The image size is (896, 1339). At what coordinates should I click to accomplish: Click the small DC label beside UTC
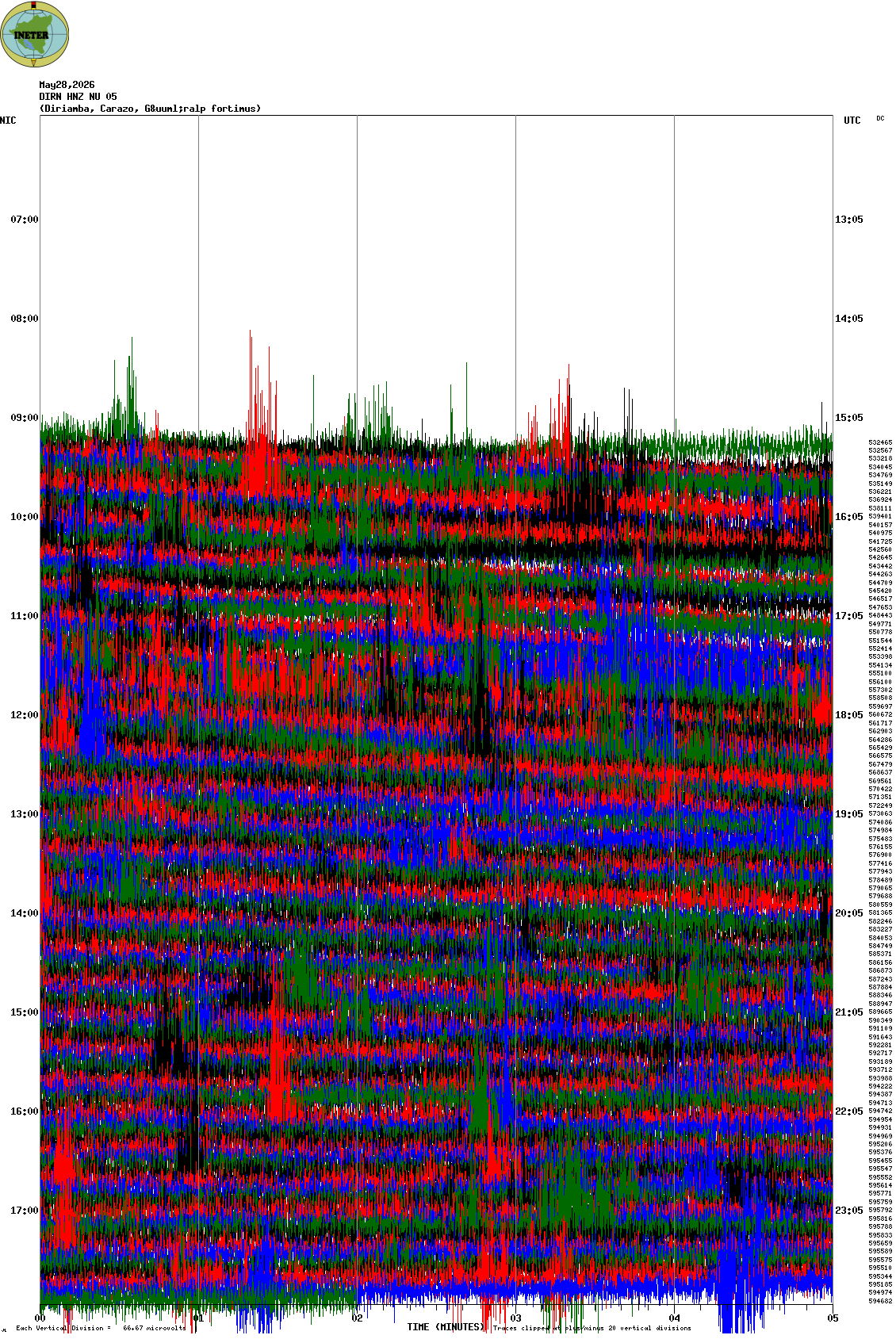click(880, 118)
